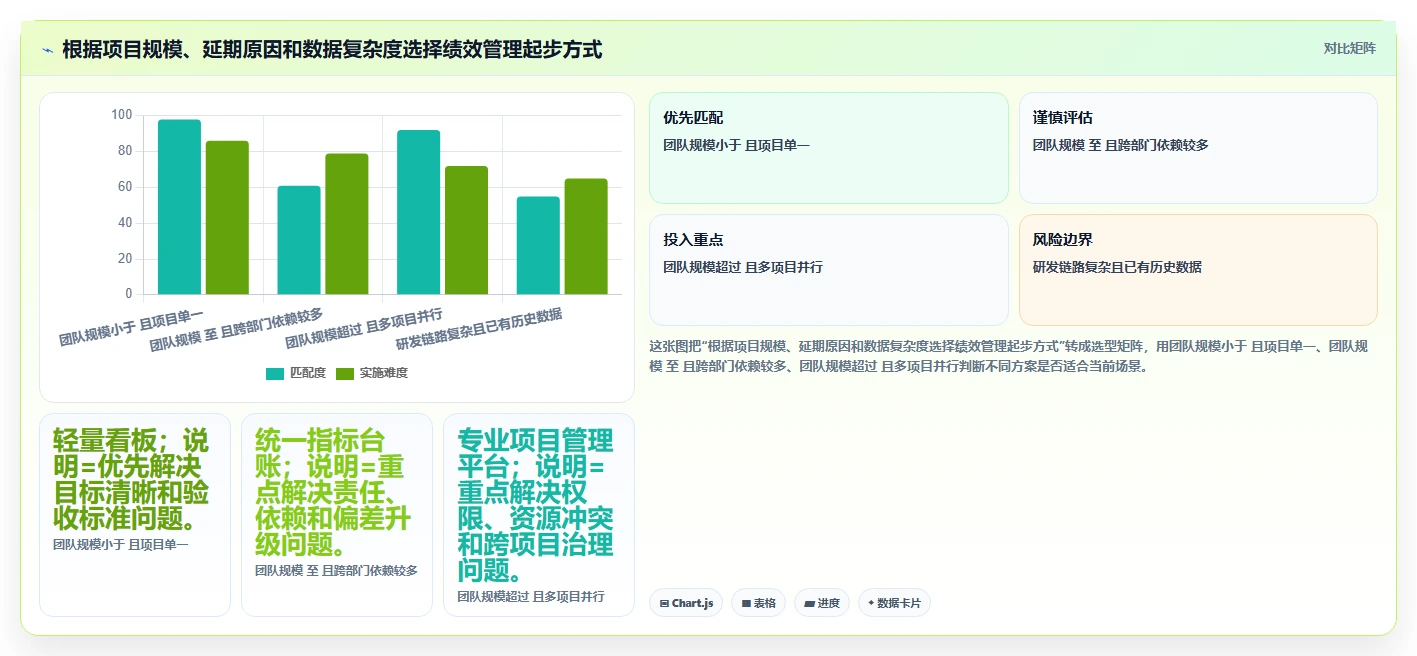Select the 轻量看板 option card
This screenshot has width=1417, height=656.
(135, 515)
